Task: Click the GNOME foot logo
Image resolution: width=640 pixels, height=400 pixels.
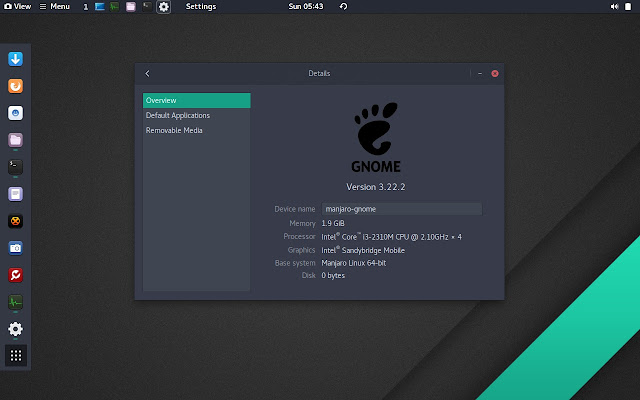Action: click(x=376, y=137)
